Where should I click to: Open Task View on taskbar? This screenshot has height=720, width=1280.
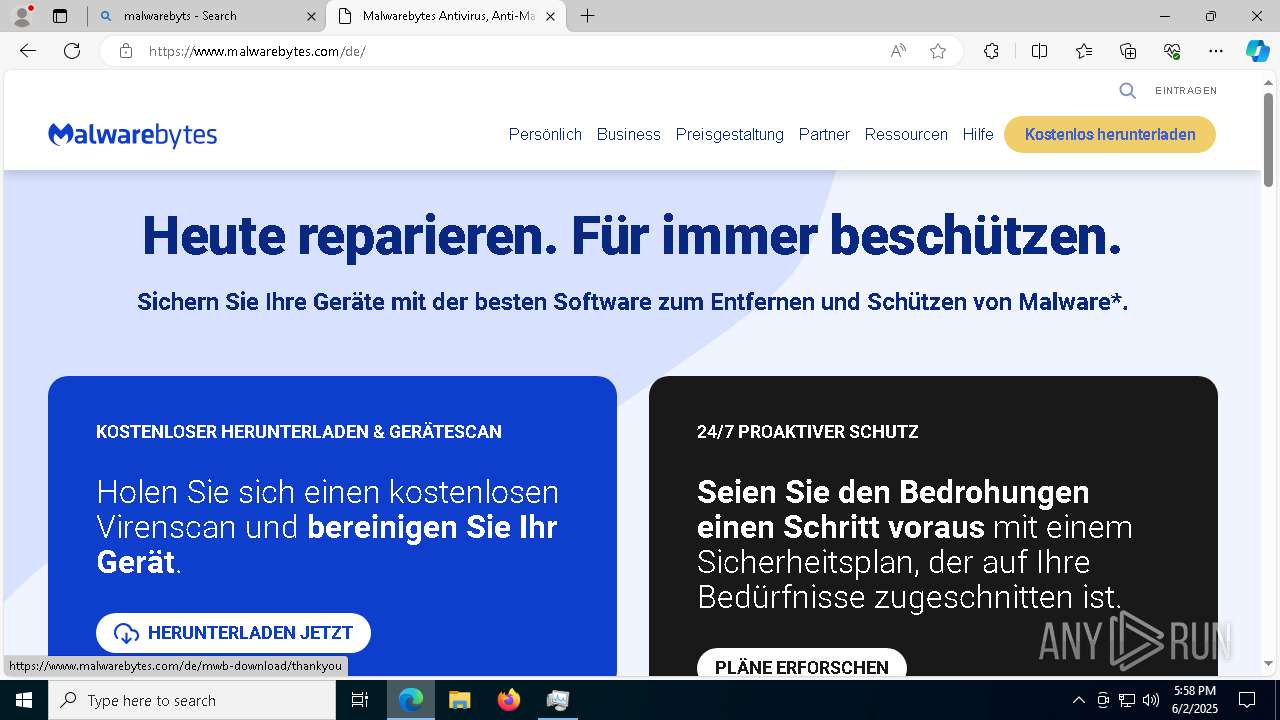click(360, 700)
